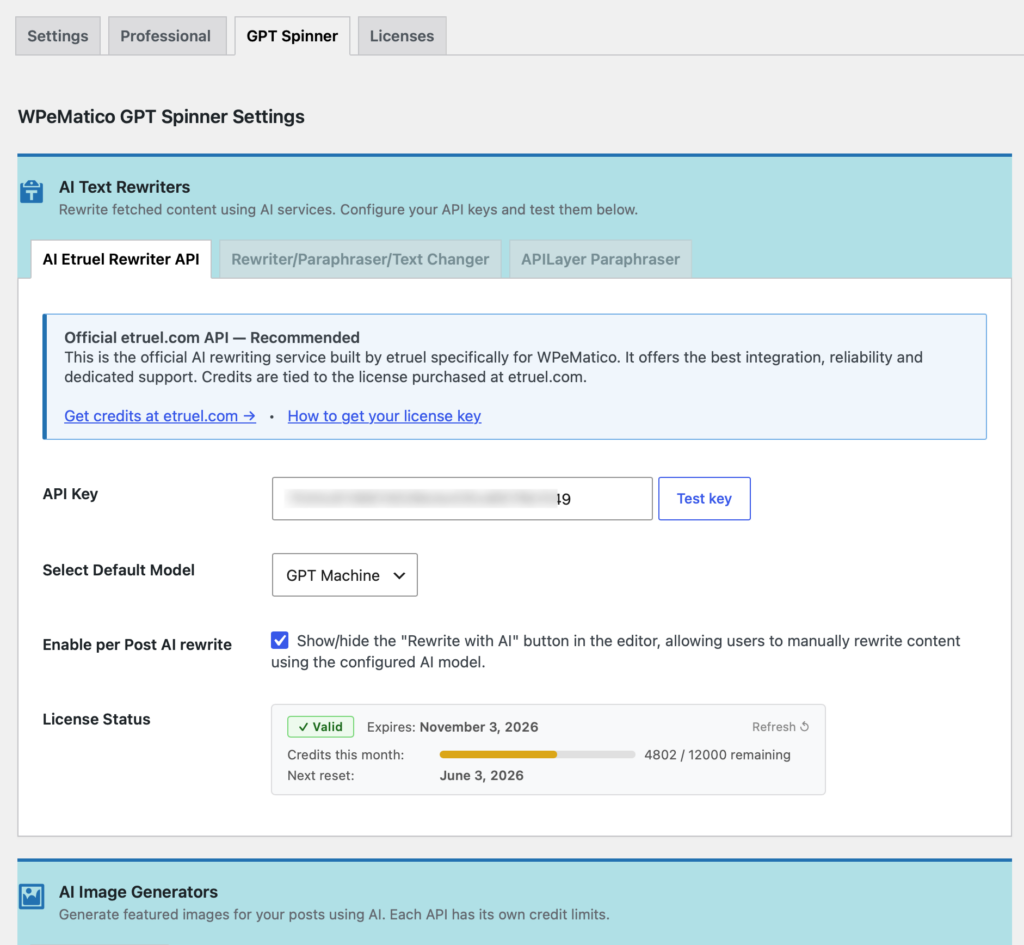
Task: Switch to Rewriter/Paraphraser/Text Changer tab
Action: pyautogui.click(x=360, y=259)
